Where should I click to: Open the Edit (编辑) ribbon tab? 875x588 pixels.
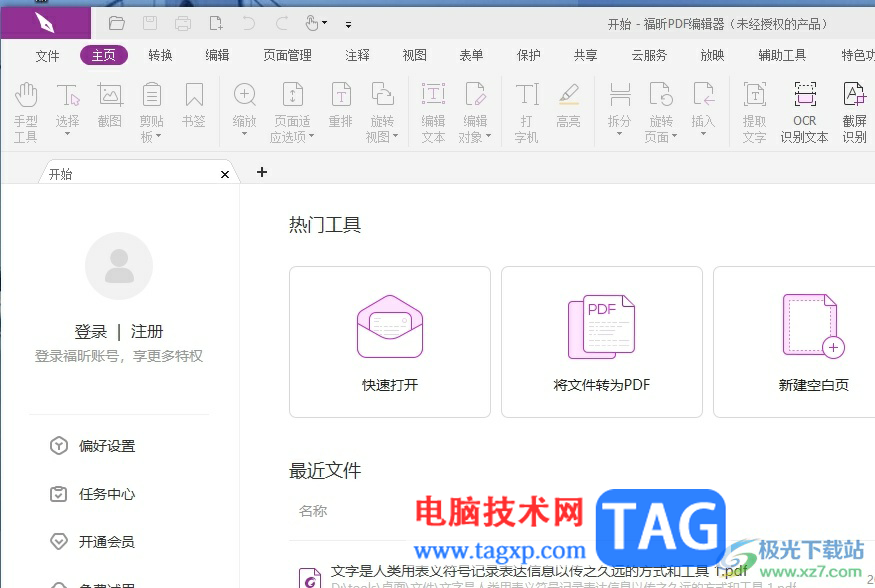[217, 55]
